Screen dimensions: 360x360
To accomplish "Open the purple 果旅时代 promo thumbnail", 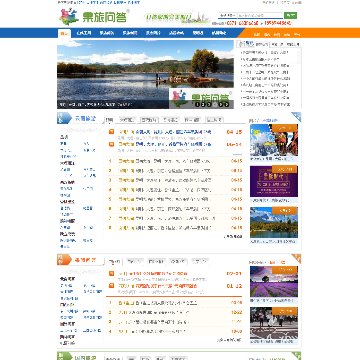I will (274, 181).
